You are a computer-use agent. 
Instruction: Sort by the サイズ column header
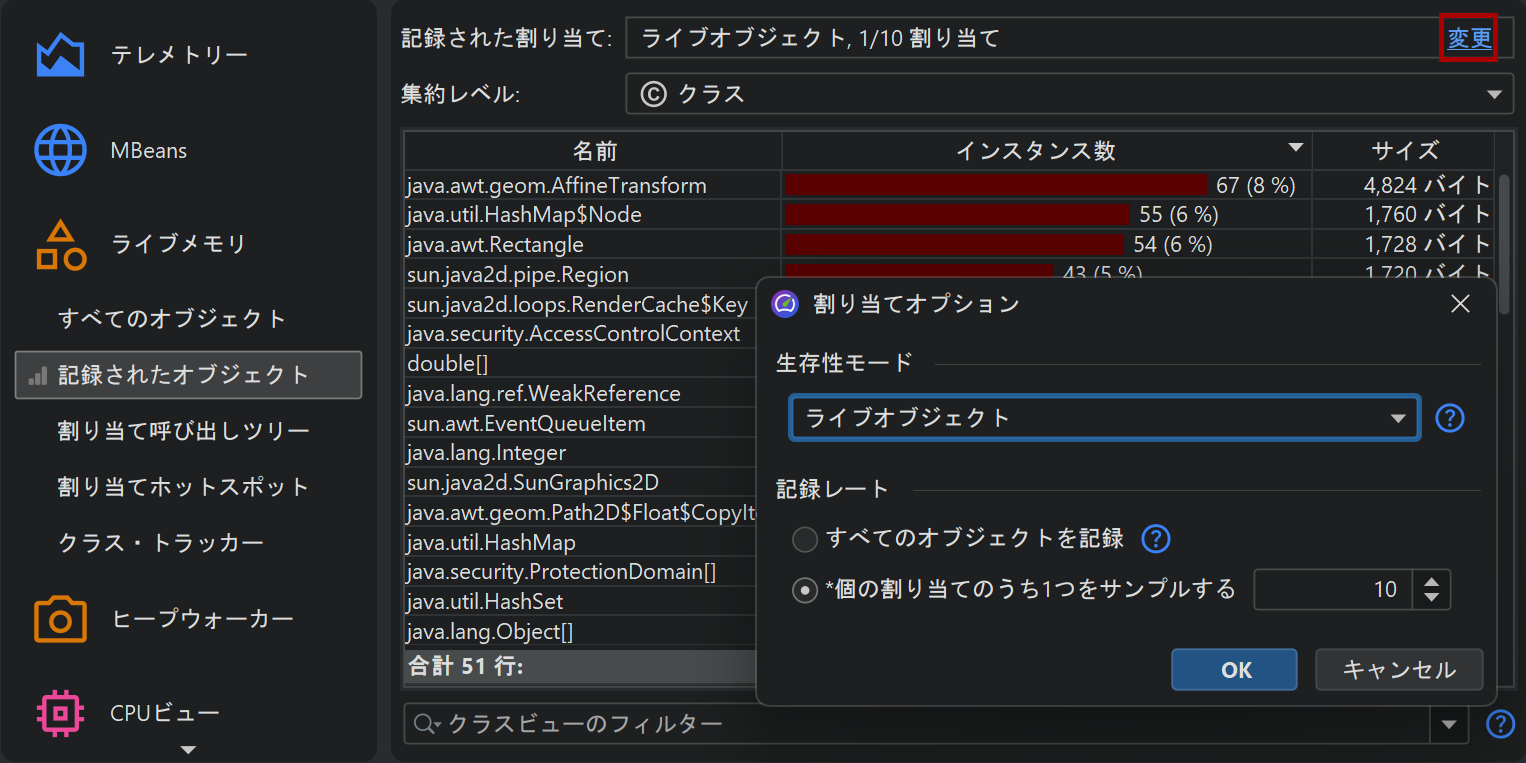click(1404, 151)
